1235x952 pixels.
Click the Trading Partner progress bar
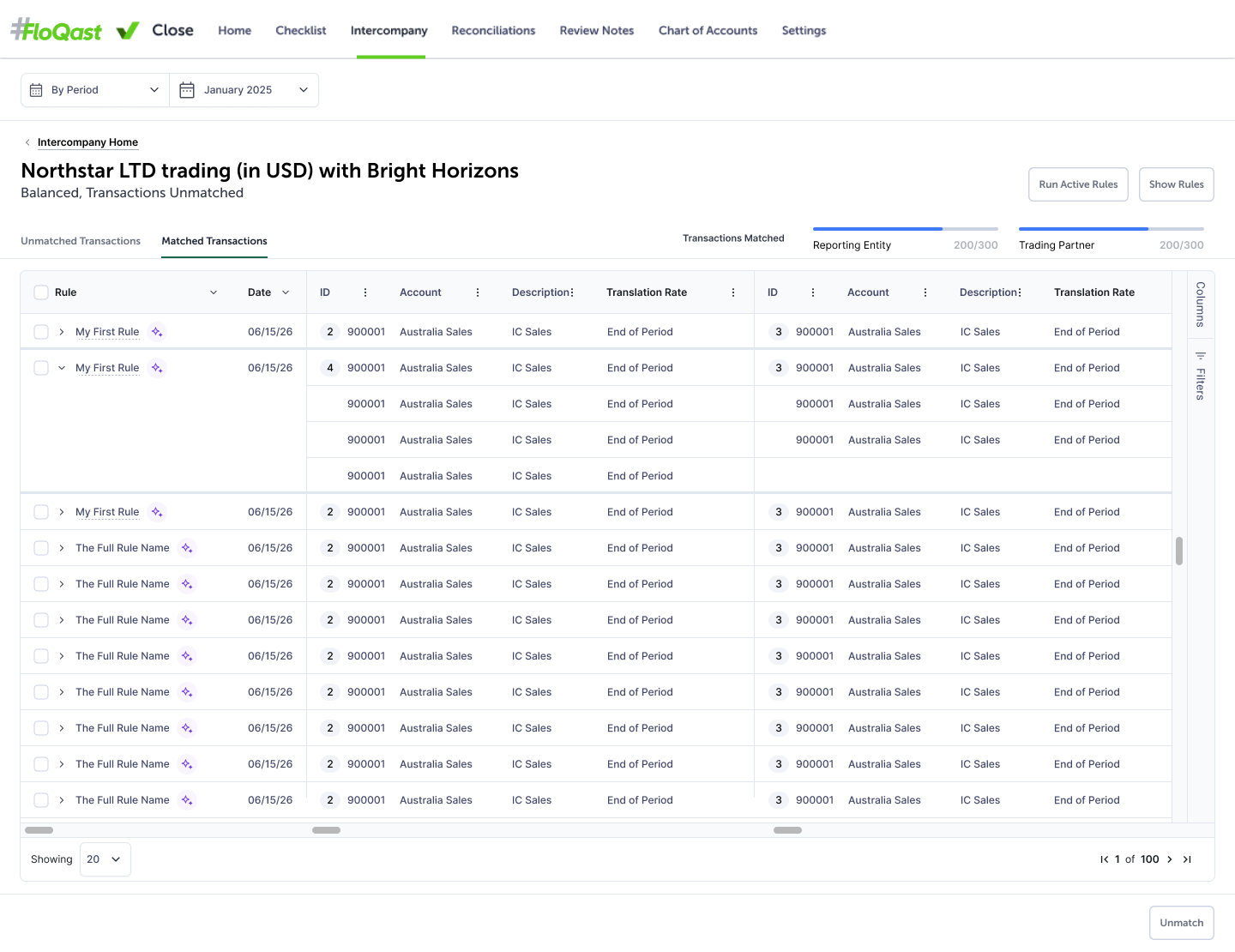[1111, 229]
